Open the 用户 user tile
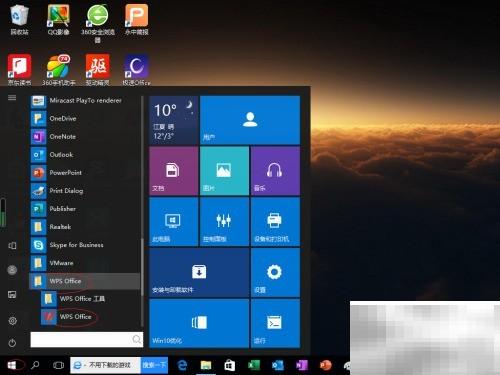Viewport: 500px width, 375px height. [250, 120]
